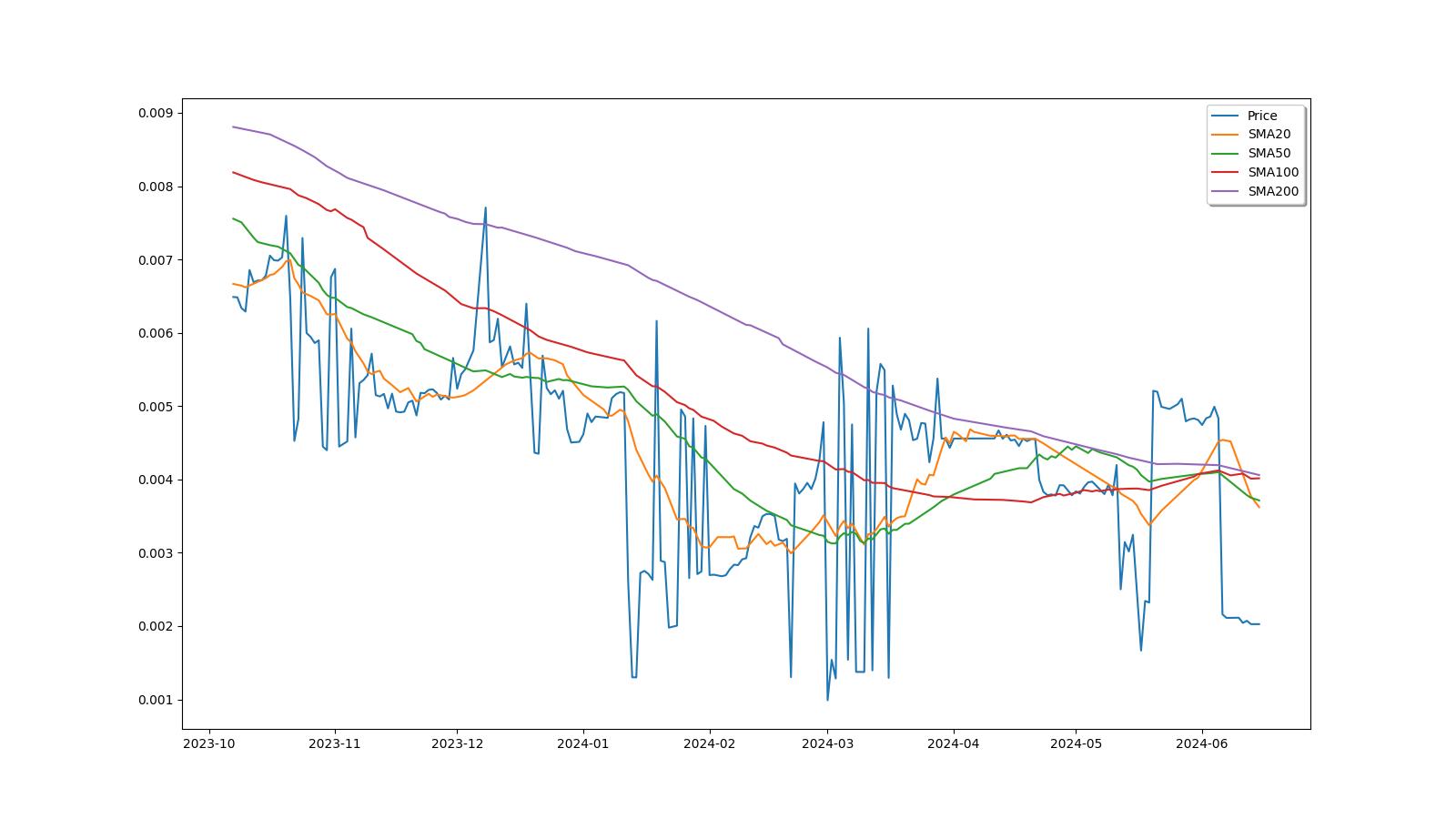Image resolution: width=1456 pixels, height=819 pixels.
Task: Click the orange SMA20 line swatch in legend
Action: (1226, 135)
